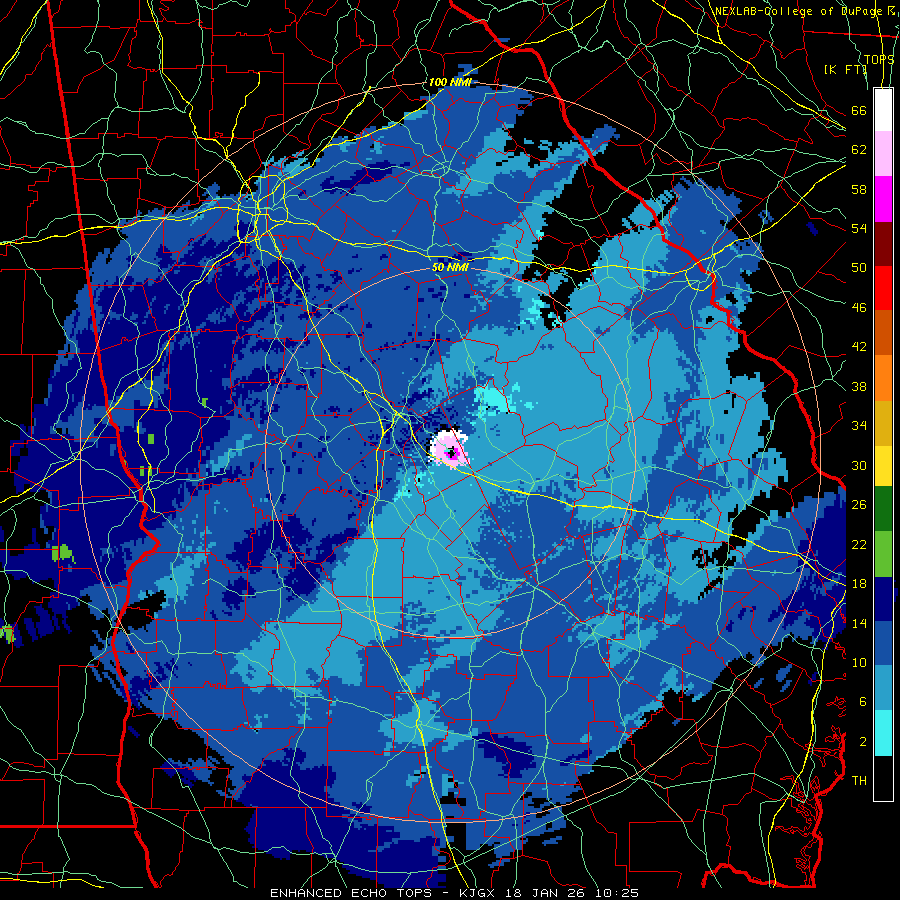Click the 100 NMI range ring label
The width and height of the screenshot is (900, 900).
pos(450,82)
